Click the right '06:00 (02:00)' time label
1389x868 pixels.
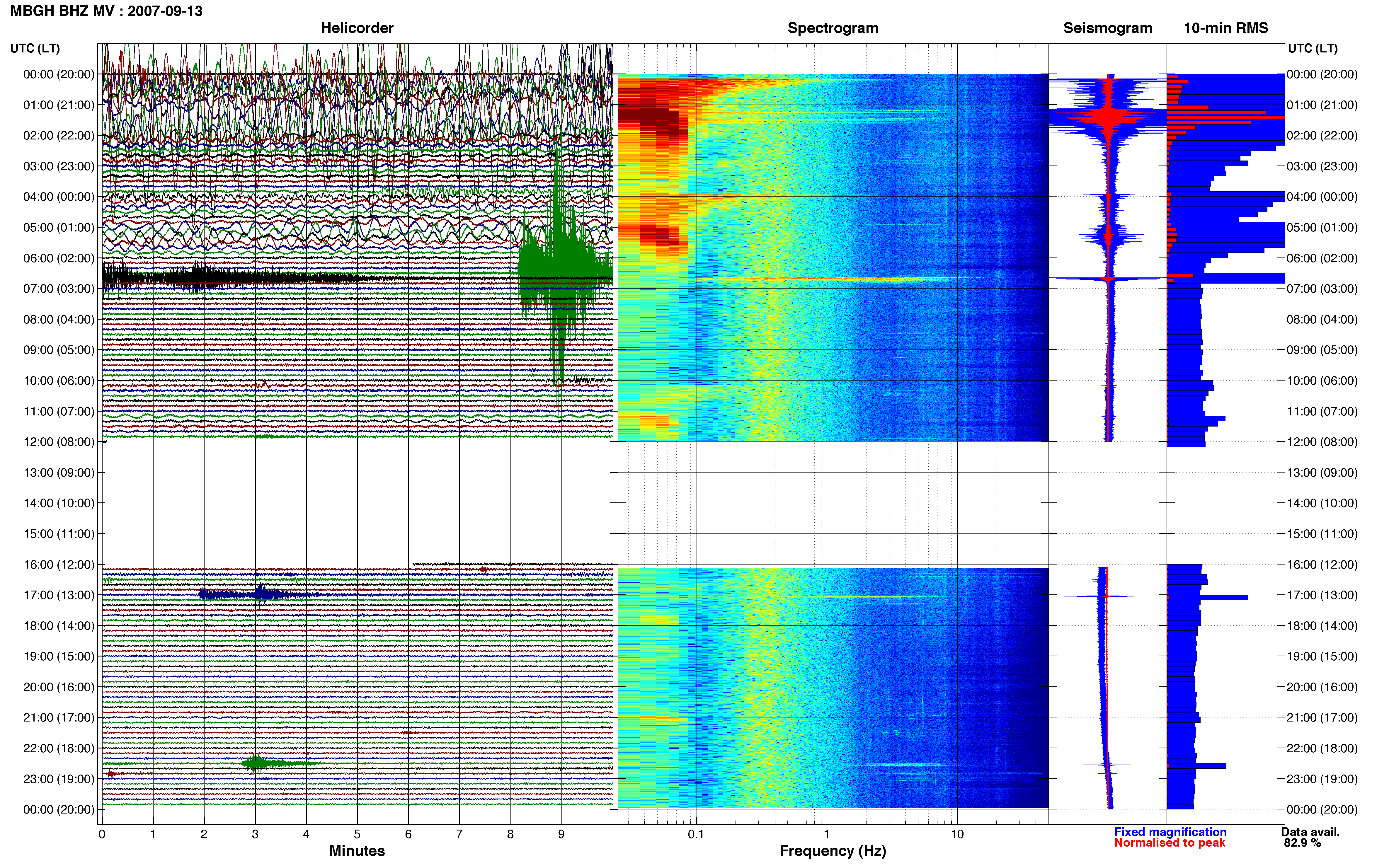[x=1322, y=258]
